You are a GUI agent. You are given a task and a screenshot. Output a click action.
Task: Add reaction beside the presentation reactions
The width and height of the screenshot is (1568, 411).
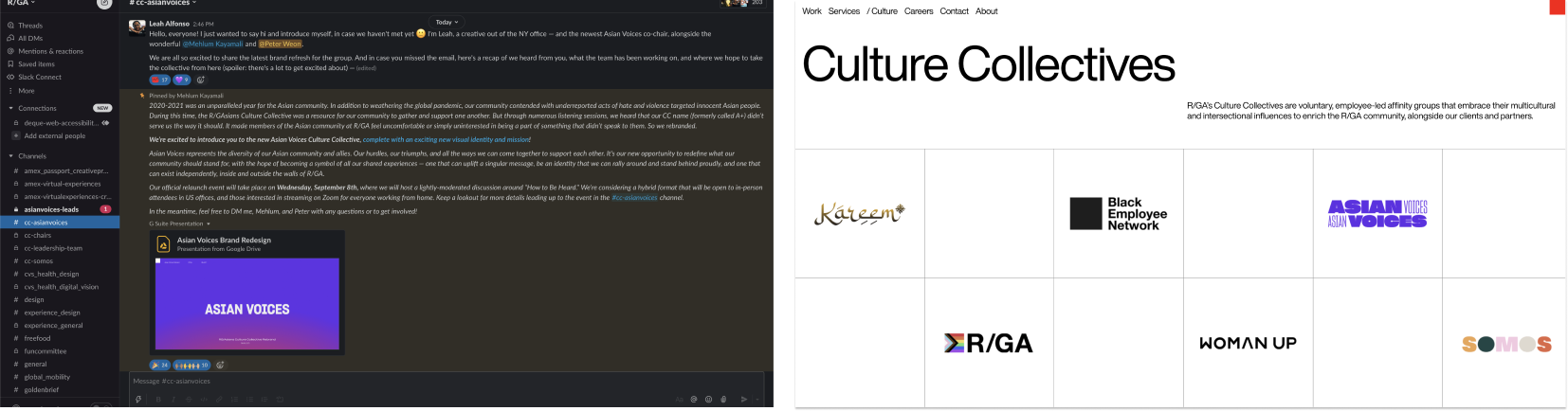(x=220, y=365)
